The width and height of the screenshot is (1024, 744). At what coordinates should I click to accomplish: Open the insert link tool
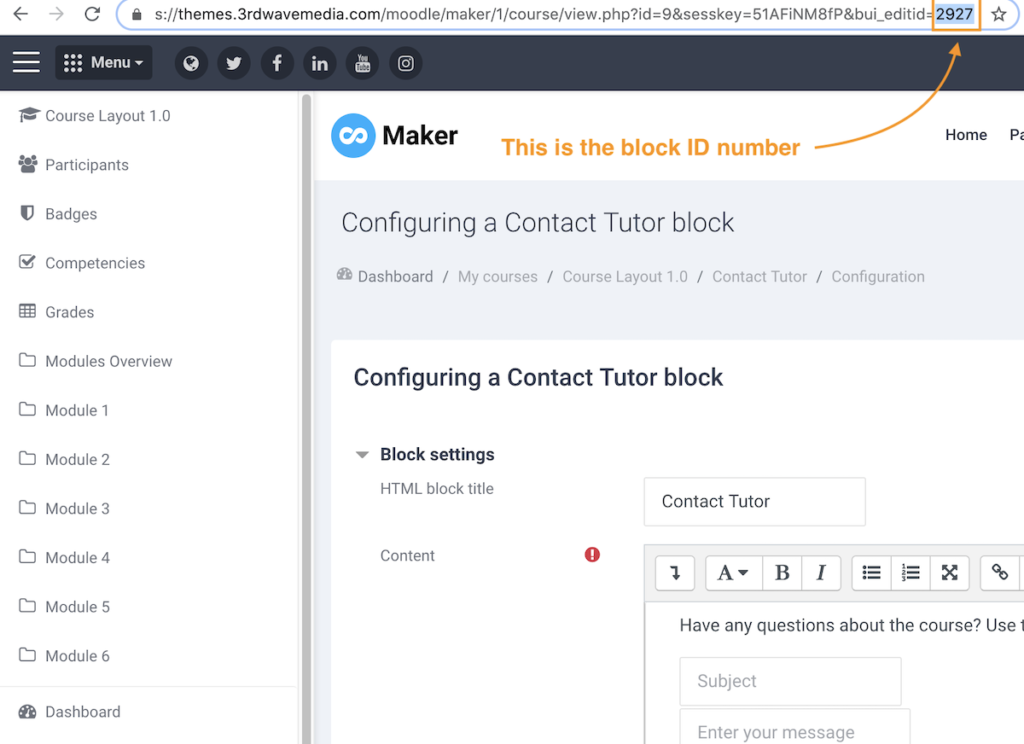click(x=999, y=572)
